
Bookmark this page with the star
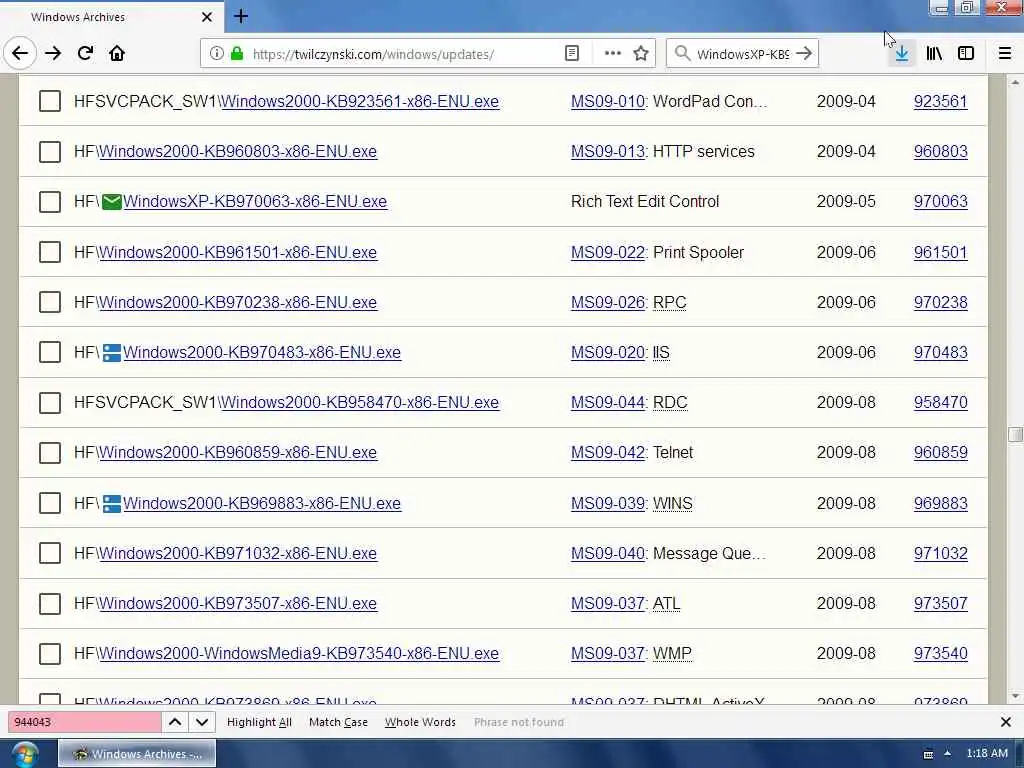point(641,54)
